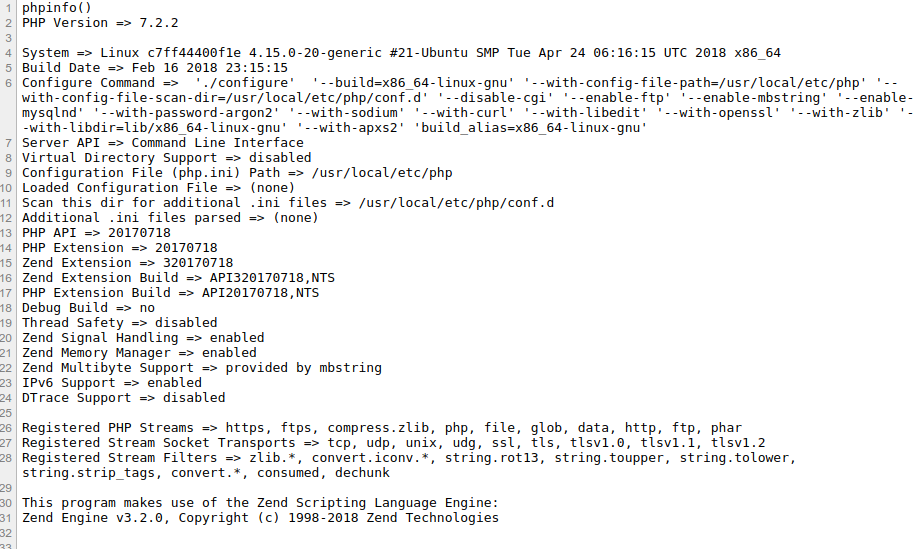Screen dimensions: 917x549
Task: Click the 'Zend Memory Manager' line
Action: (139, 352)
